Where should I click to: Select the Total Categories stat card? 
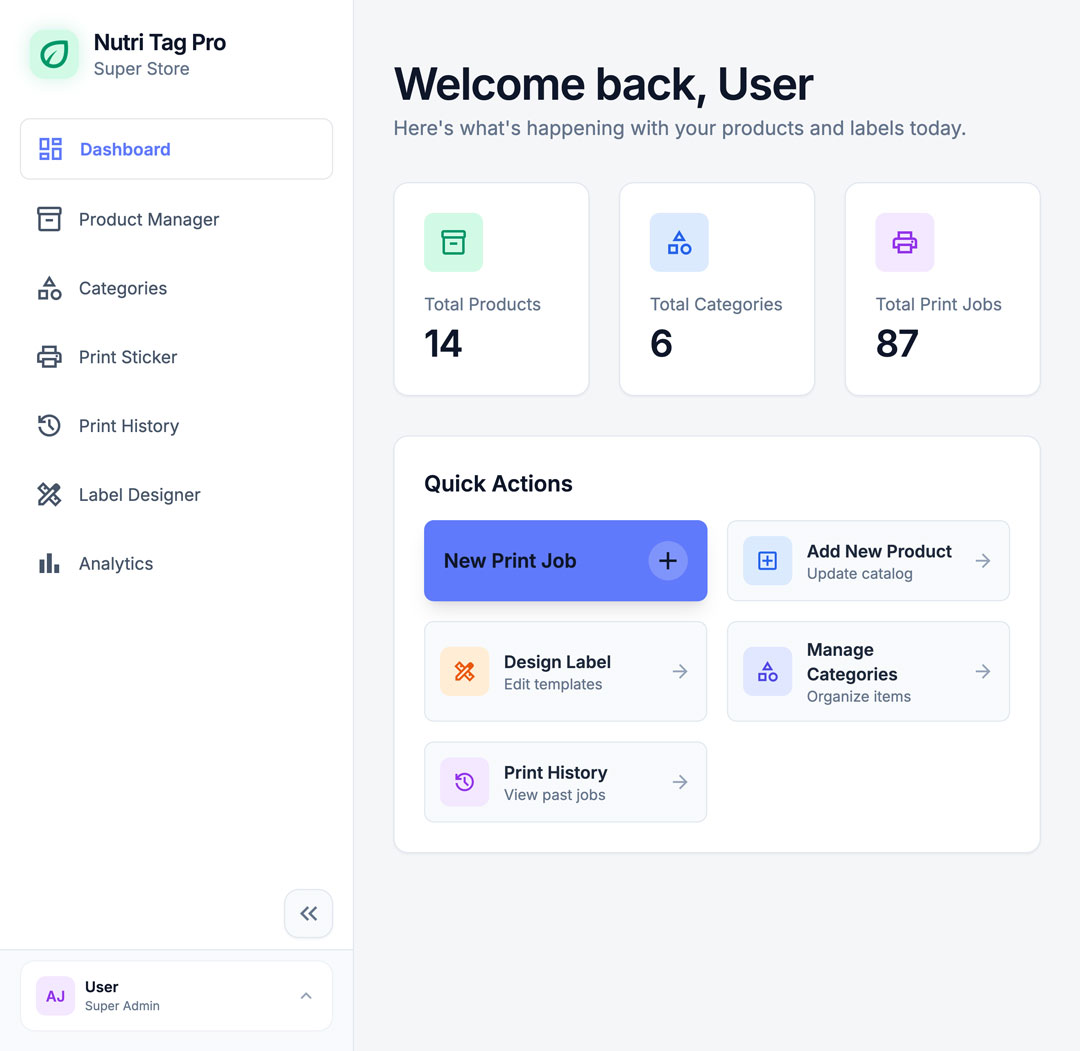[716, 289]
